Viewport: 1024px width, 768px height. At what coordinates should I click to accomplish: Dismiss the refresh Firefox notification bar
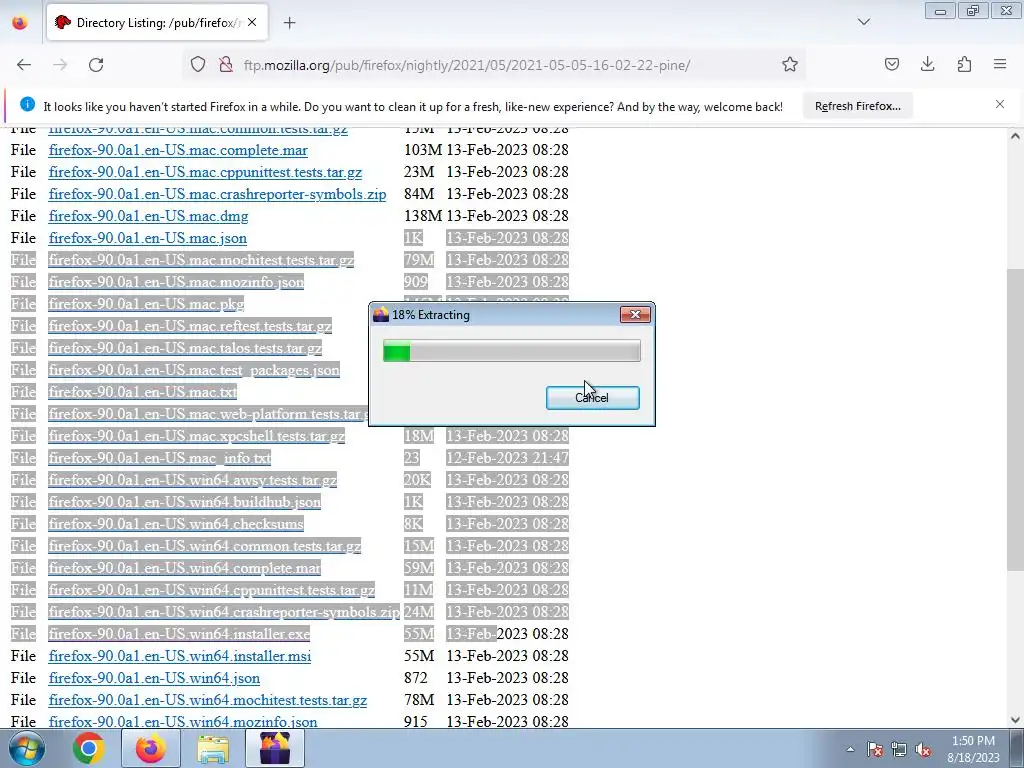coord(1000,104)
